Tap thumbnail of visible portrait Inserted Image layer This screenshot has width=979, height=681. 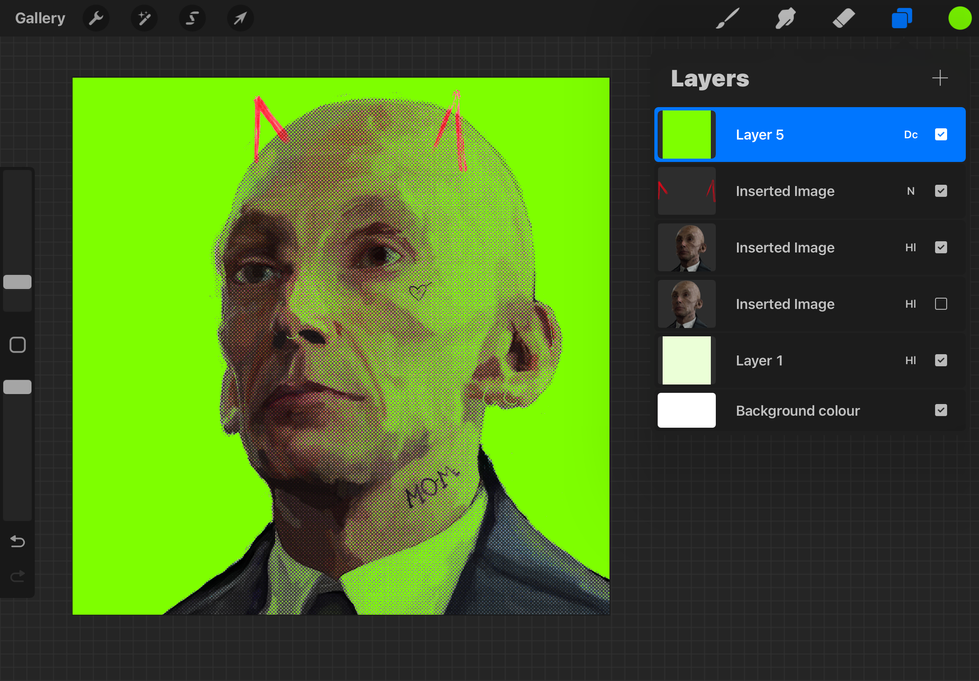coord(687,247)
